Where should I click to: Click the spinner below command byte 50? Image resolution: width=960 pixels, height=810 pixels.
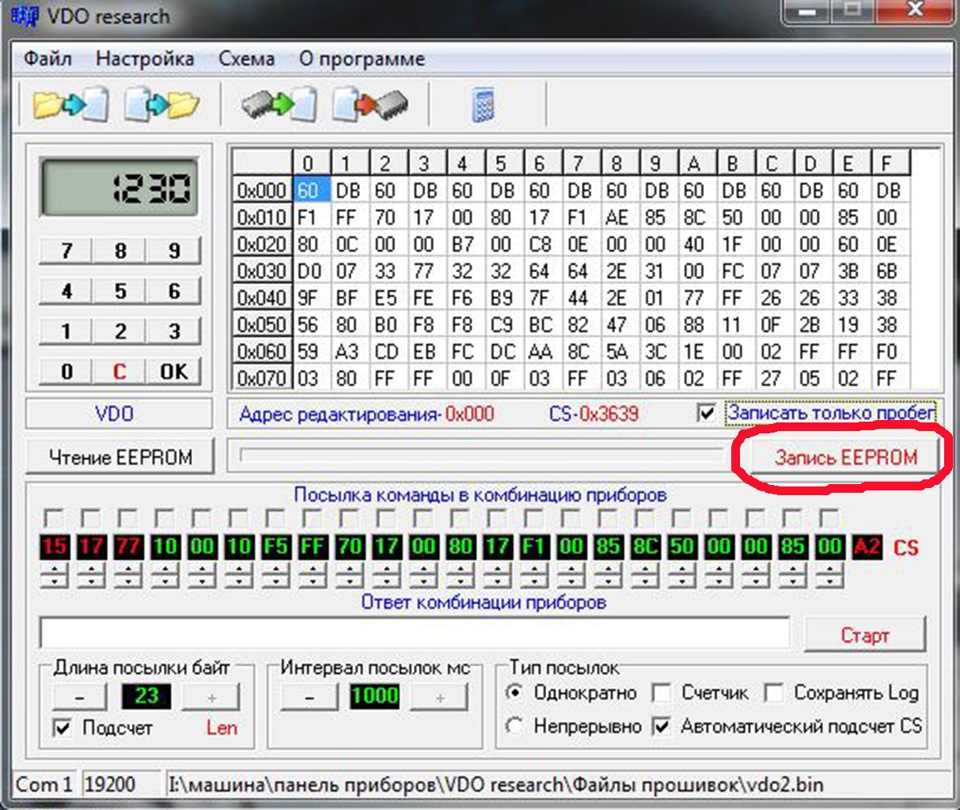click(x=681, y=576)
